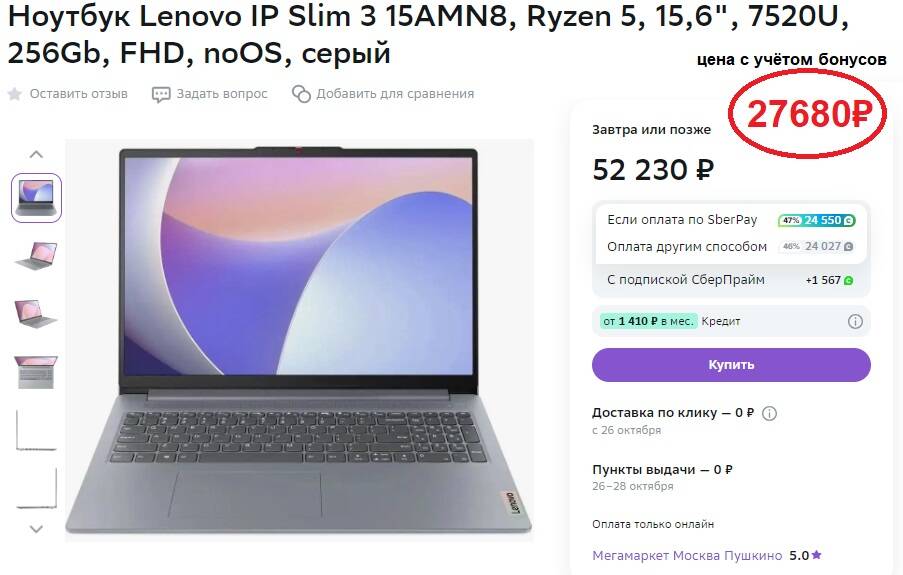Select the second angled laptop thumbnail
The width and height of the screenshot is (903, 575).
click(x=37, y=256)
